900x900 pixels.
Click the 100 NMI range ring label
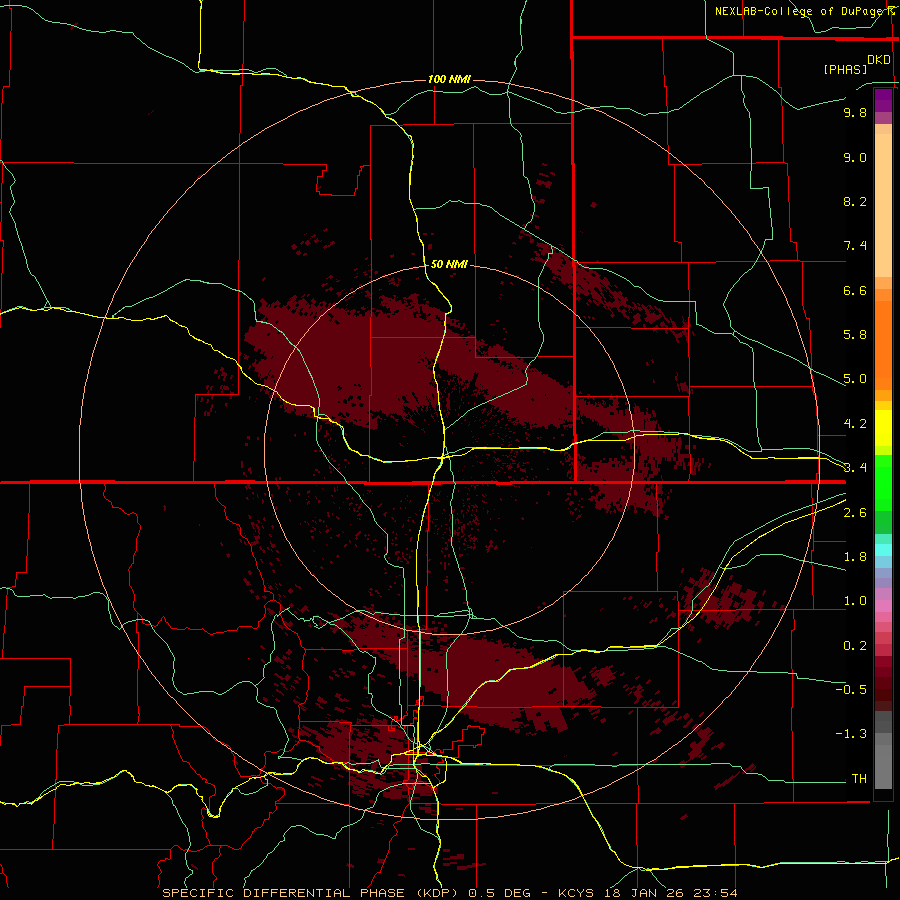449,79
